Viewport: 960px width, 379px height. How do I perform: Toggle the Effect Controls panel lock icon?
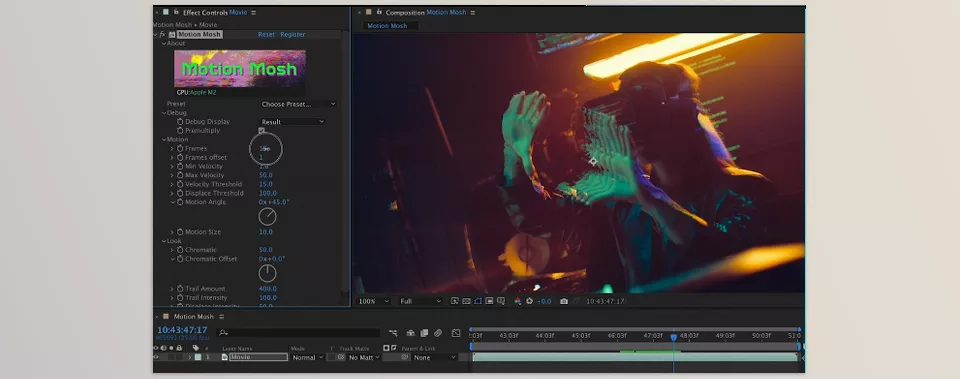pyautogui.click(x=176, y=12)
